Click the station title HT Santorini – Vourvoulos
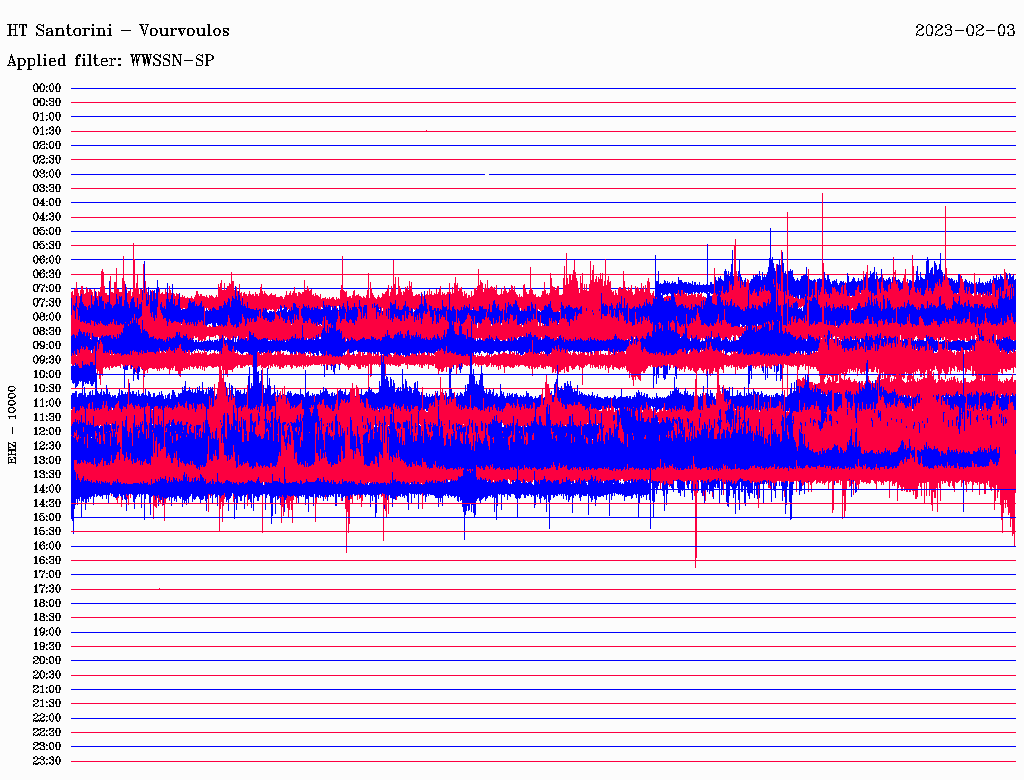Screen dimensions: 1024x780 point(118,31)
